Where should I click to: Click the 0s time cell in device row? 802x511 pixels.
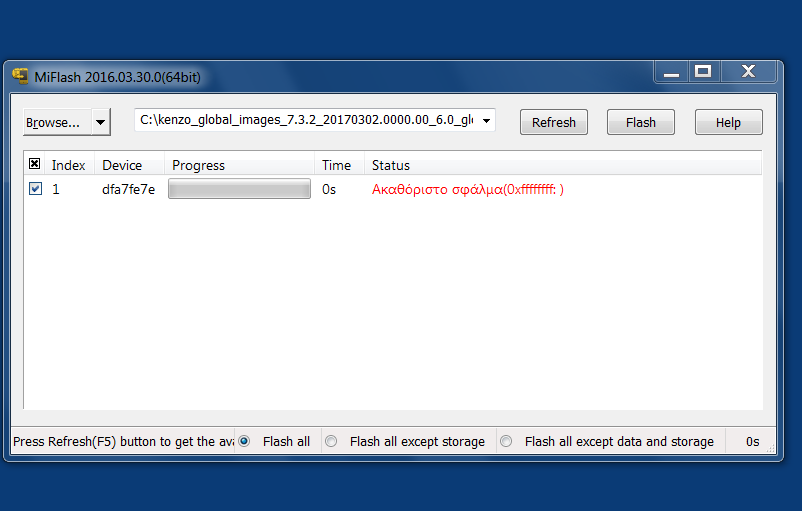click(x=329, y=189)
